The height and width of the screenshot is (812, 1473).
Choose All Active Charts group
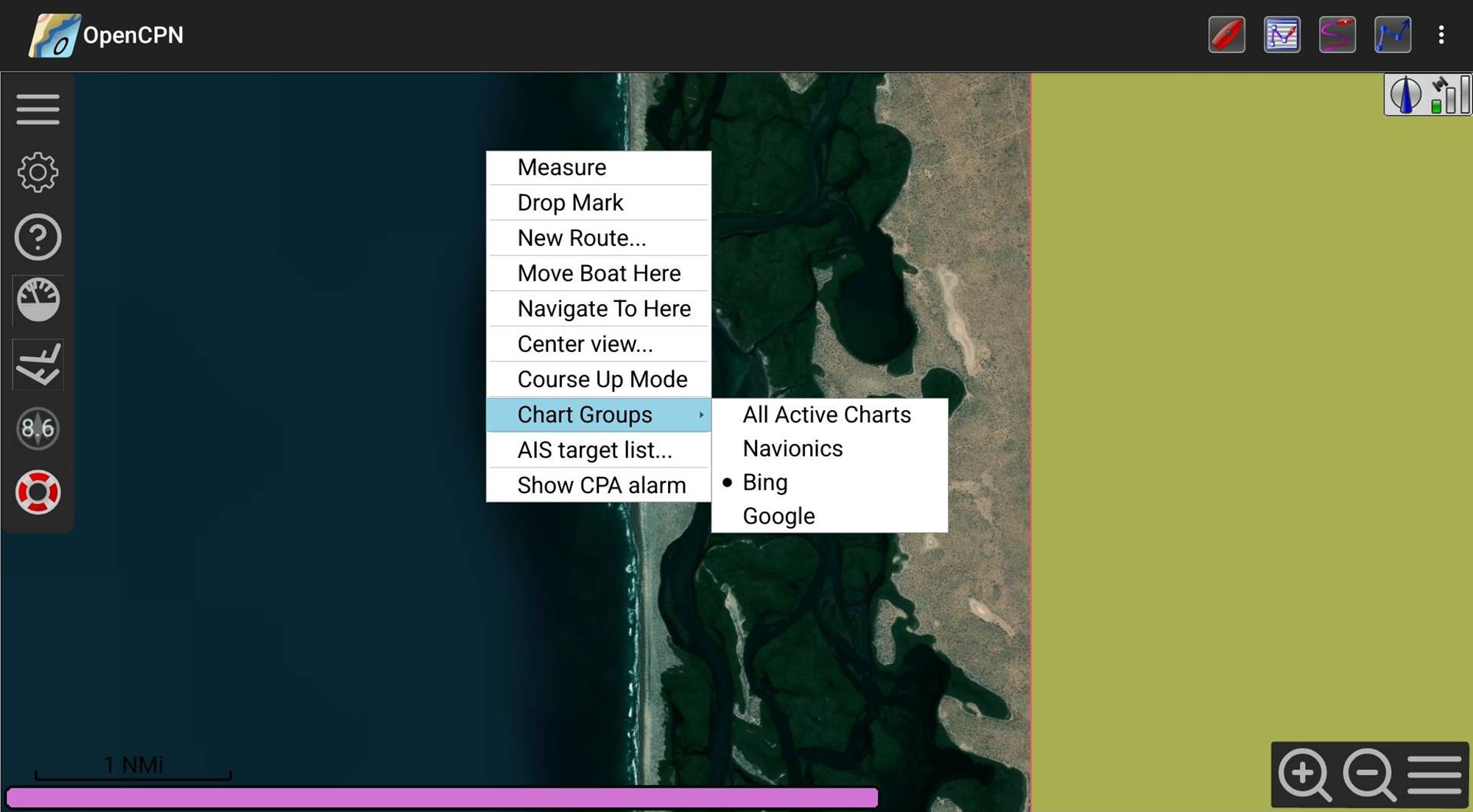(826, 414)
